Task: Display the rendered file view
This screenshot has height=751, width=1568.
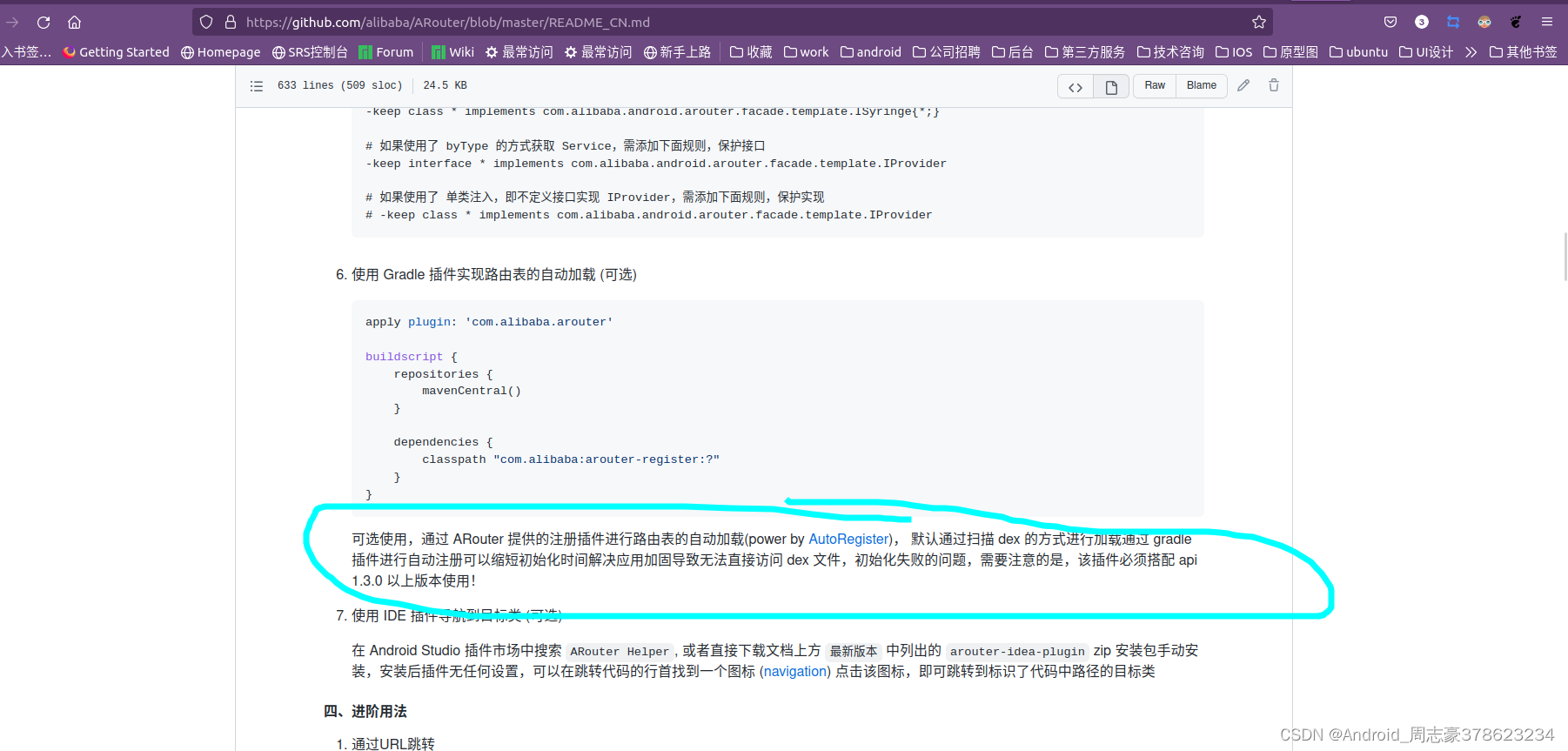Action: (x=1111, y=86)
